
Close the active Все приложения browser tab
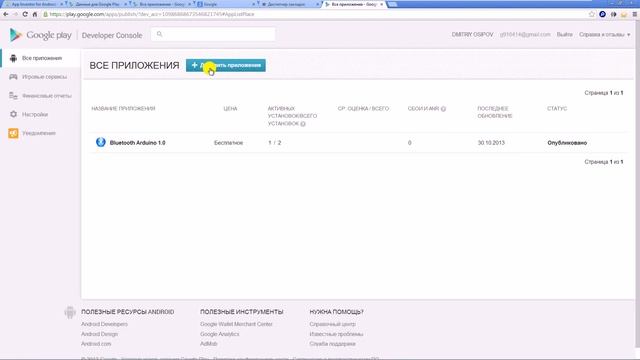[x=382, y=4]
